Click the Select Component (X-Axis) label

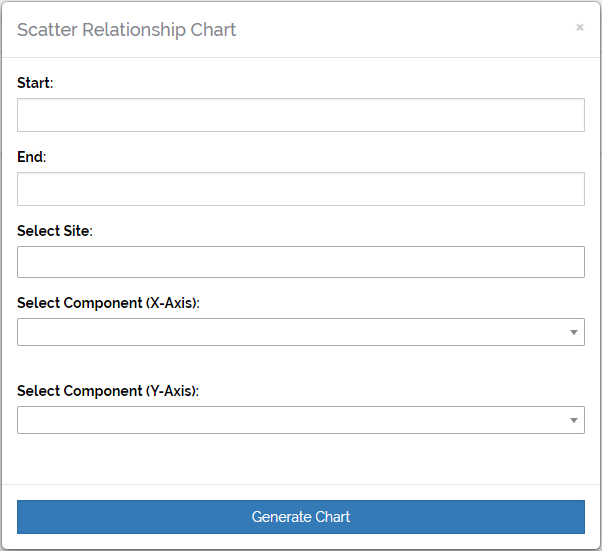[x=108, y=303]
